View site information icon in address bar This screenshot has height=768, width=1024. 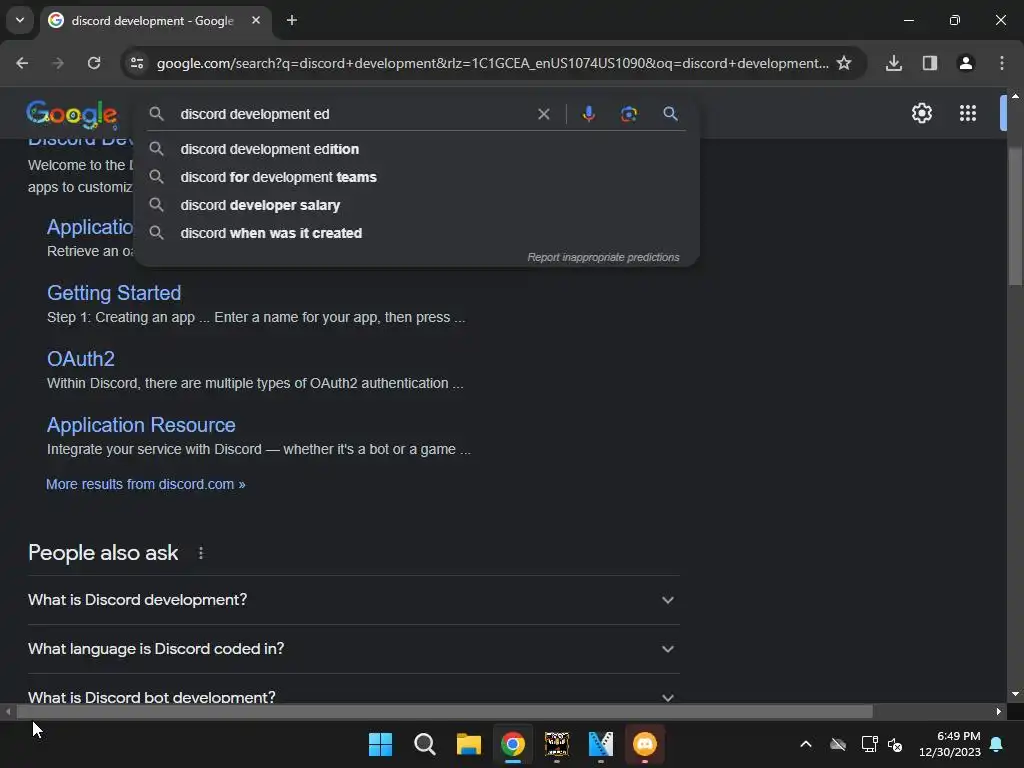(x=136, y=63)
